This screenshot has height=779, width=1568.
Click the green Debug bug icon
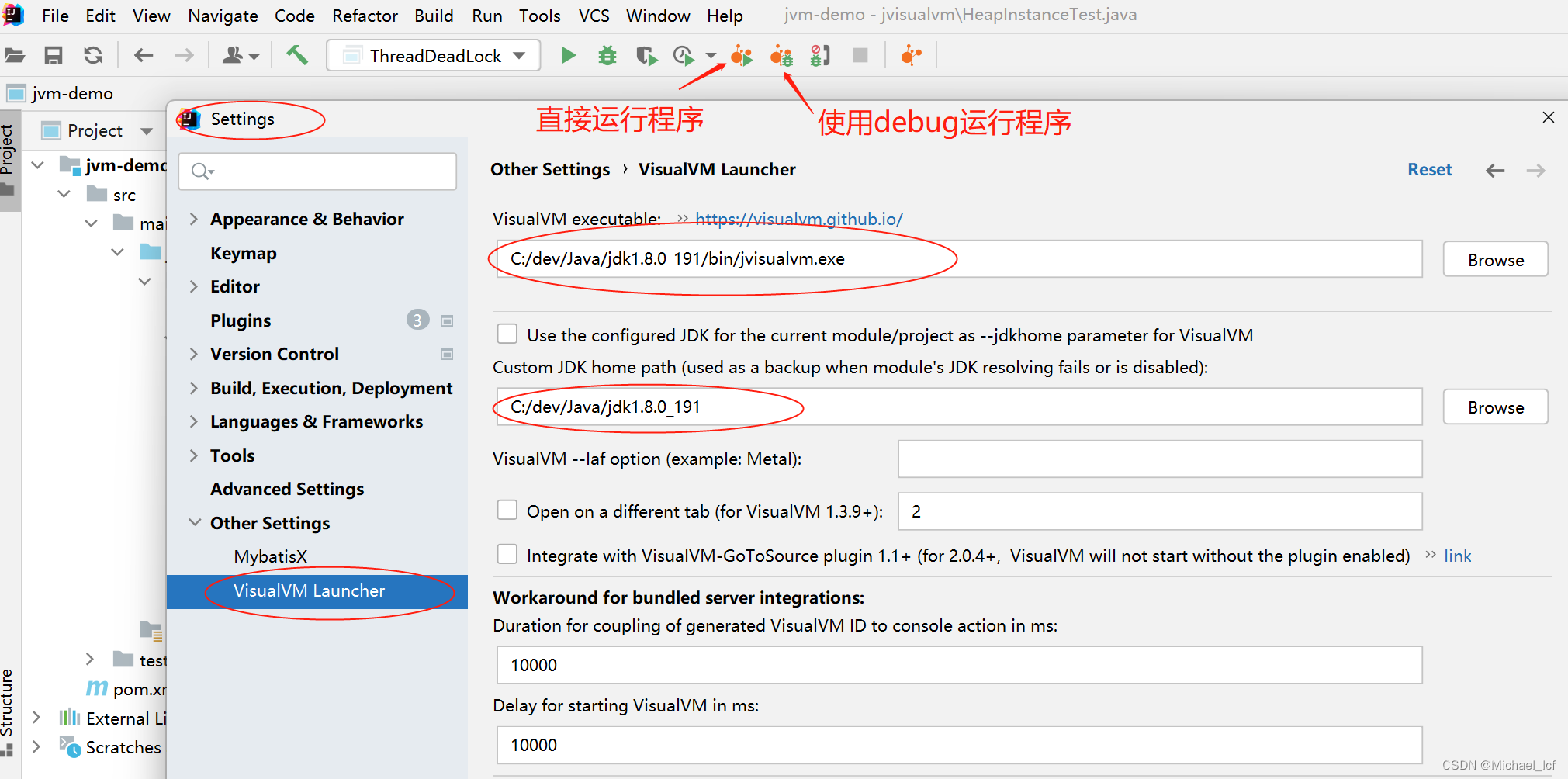607,55
